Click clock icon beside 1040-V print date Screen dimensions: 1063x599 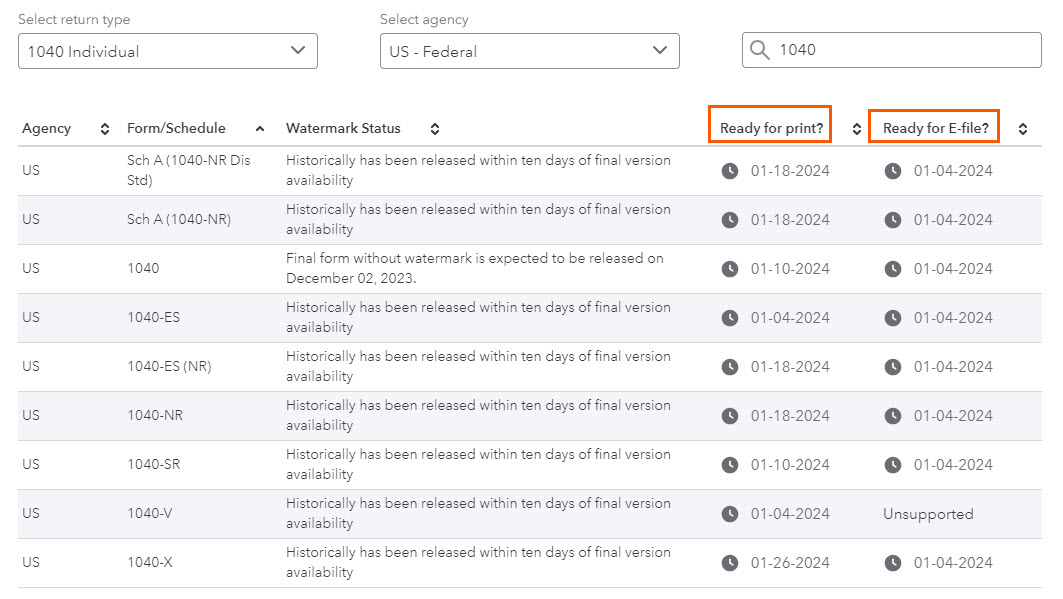(x=729, y=514)
